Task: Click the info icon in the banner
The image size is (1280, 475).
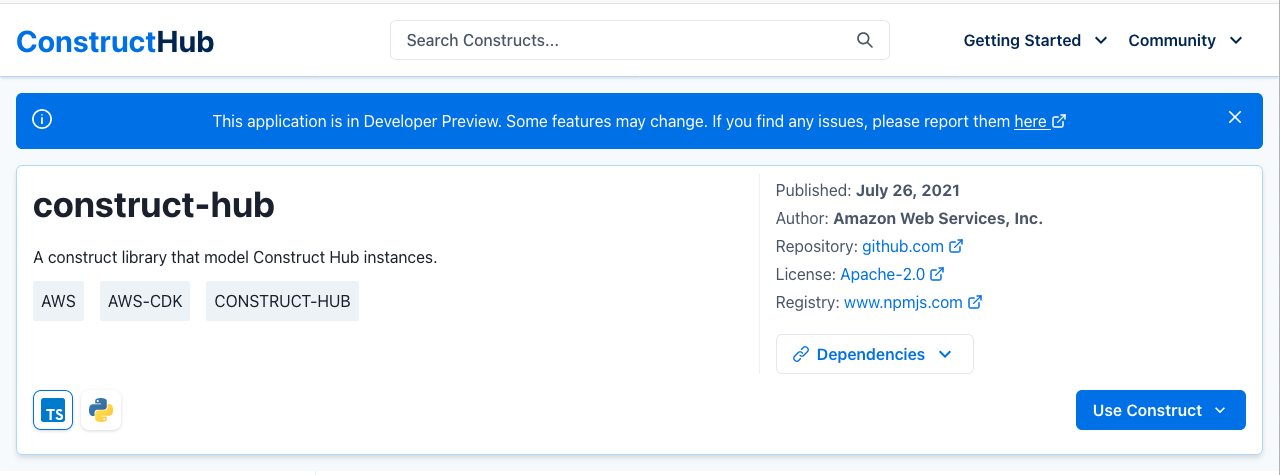Action: tap(42, 119)
